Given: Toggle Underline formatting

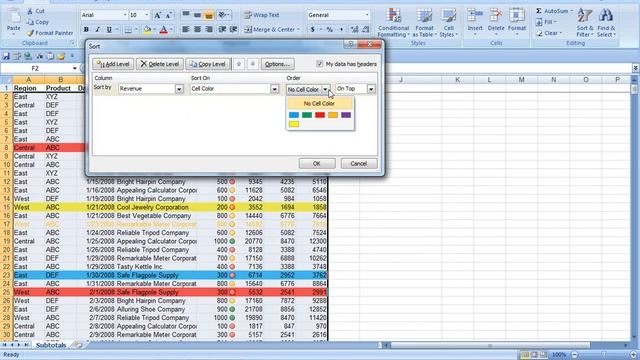Looking at the screenshot, I should pos(109,29).
